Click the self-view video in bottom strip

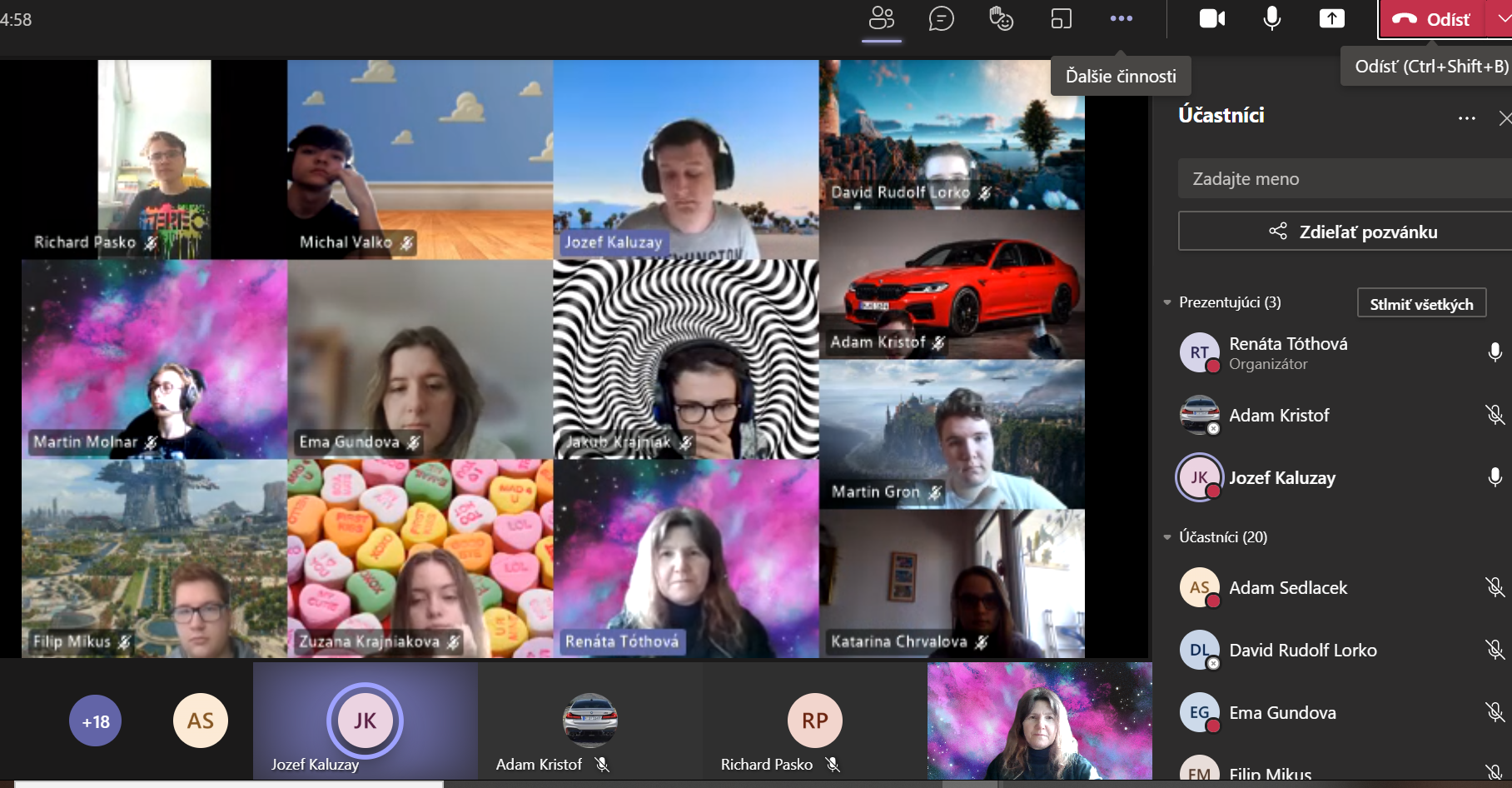click(x=1040, y=721)
